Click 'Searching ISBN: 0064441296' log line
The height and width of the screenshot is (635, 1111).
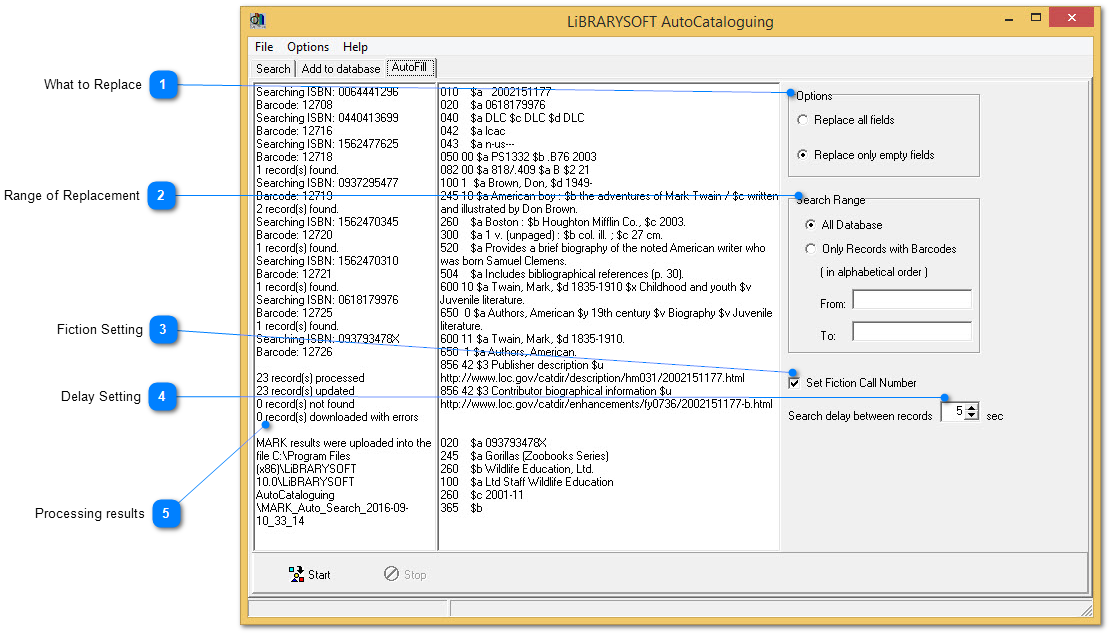click(327, 92)
